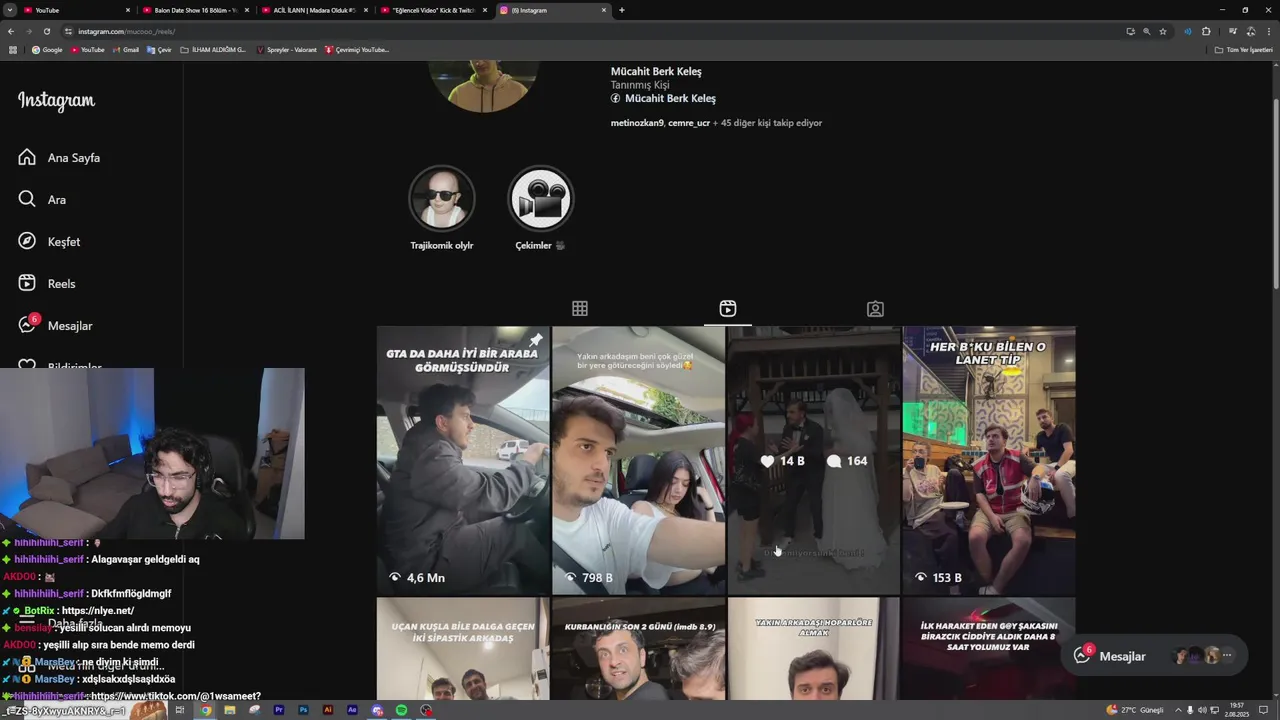The width and height of the screenshot is (1280, 720).
Task: Open the 'Uçan kuşla bile dalga geçen' reel
Action: pos(463,649)
